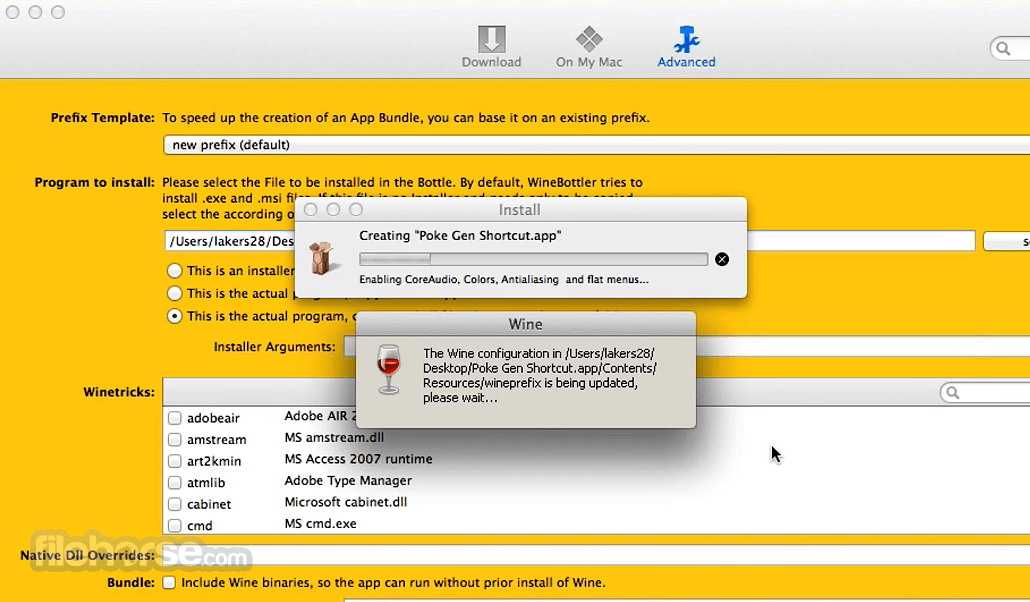Select the middle 'This is the actual' radio option
The height and width of the screenshot is (602, 1030).
tap(174, 293)
